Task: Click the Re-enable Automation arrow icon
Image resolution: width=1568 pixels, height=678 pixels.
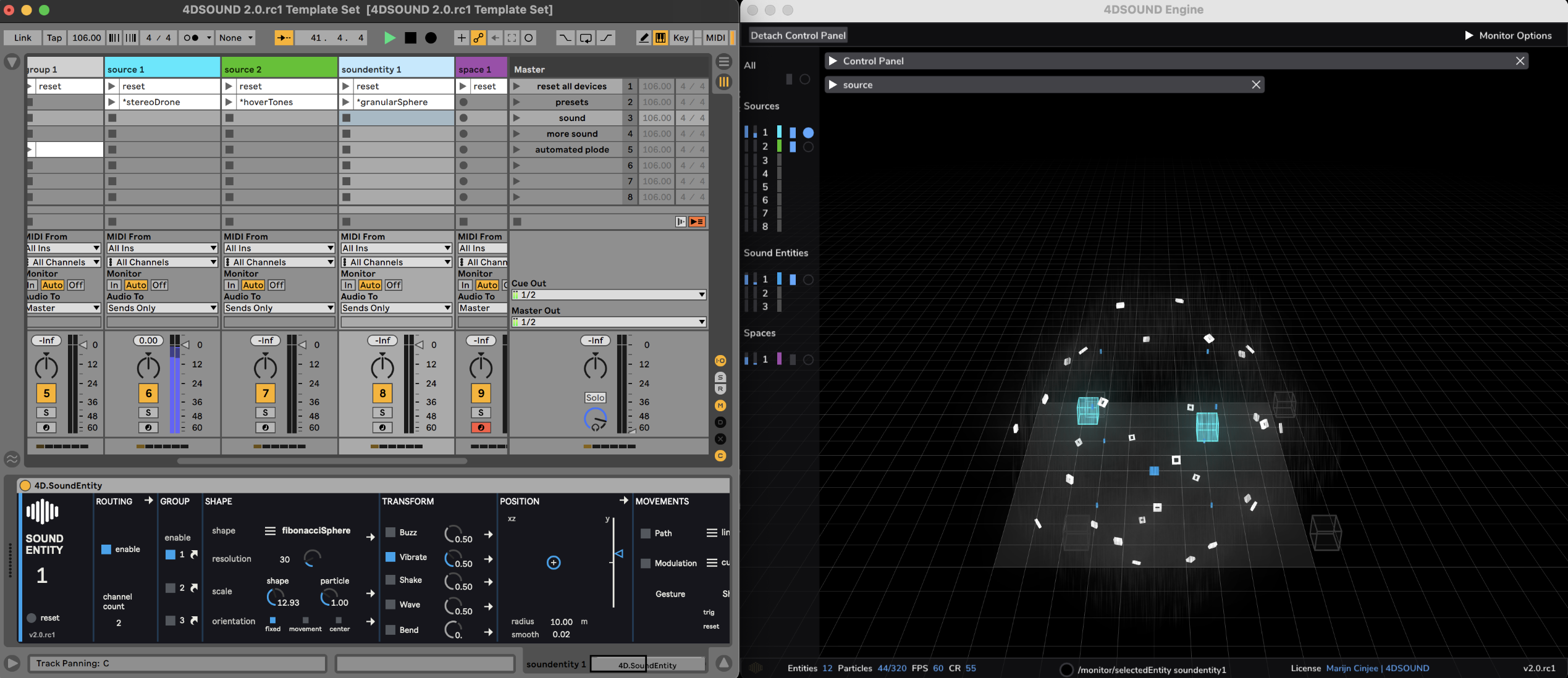Action: (x=495, y=38)
